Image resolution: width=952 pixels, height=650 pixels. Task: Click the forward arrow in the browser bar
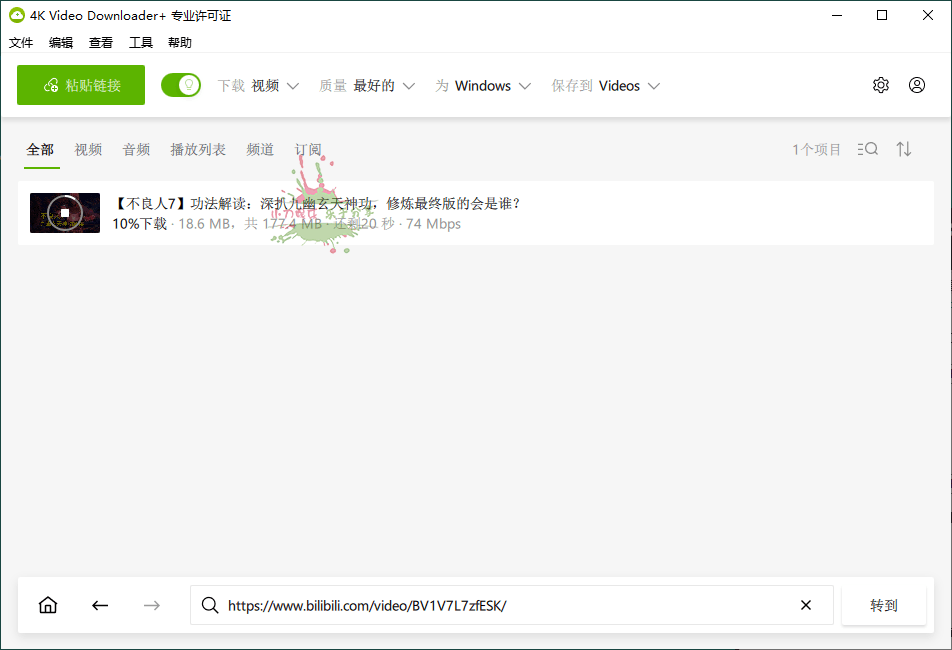pyautogui.click(x=151, y=605)
